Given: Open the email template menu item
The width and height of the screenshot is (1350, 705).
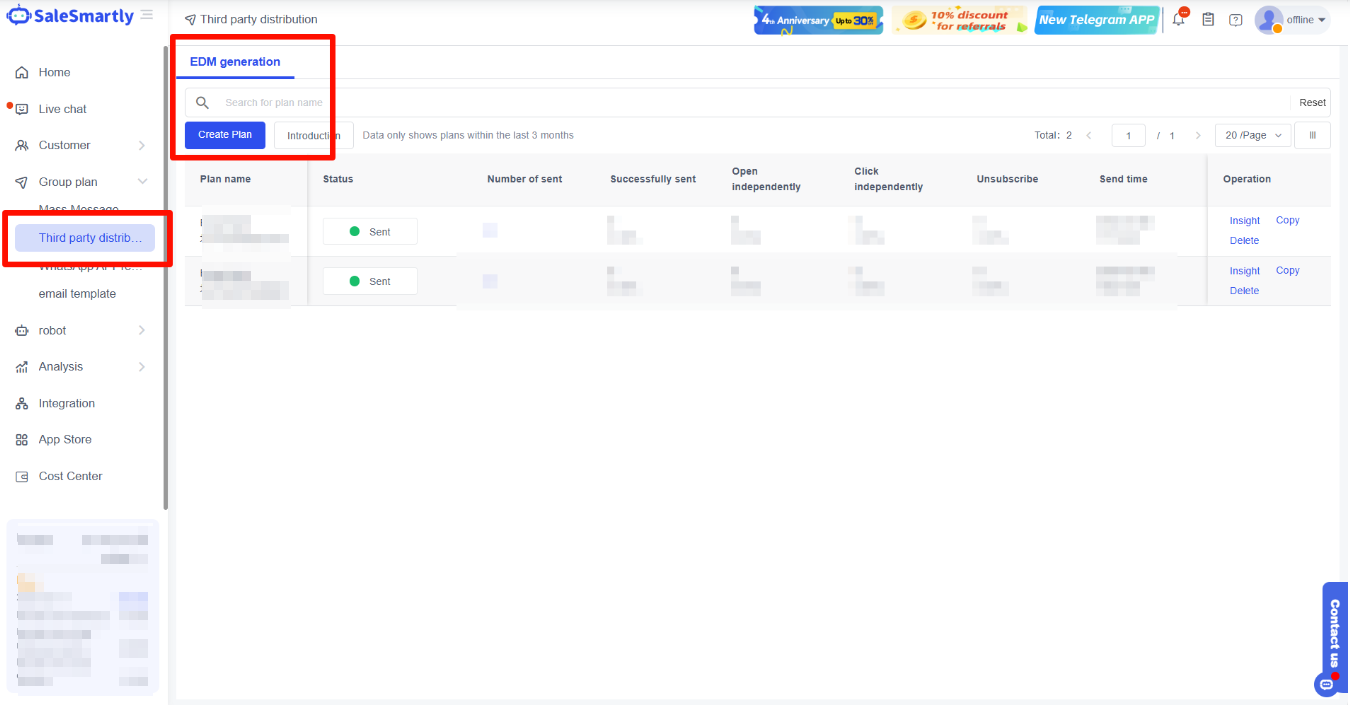Looking at the screenshot, I should click(x=77, y=294).
